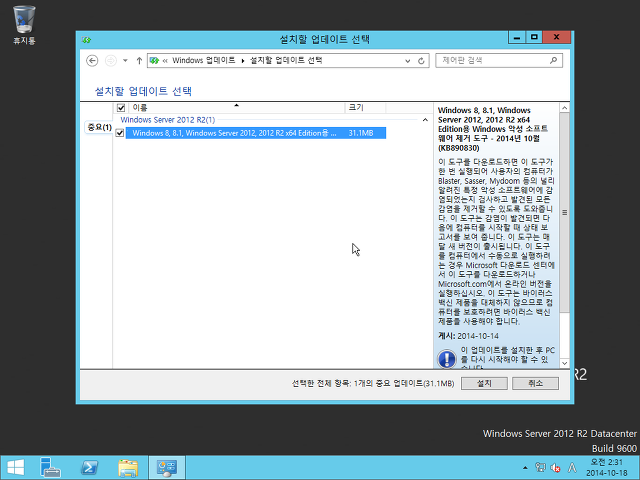This screenshot has height=480, width=640.
Task: Open the Recycle Bin on the desktop
Action: tap(24, 24)
